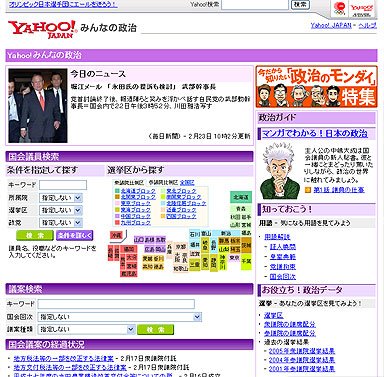Viewport: 384px width, 377px height.
Task: Select 福岡 tile on the map
Action: pos(129,249)
